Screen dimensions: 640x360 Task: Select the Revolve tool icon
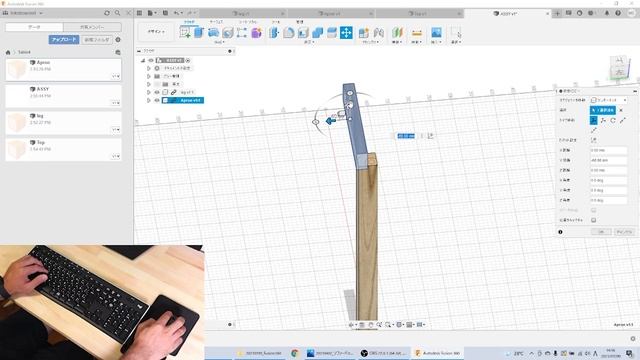coord(213,33)
